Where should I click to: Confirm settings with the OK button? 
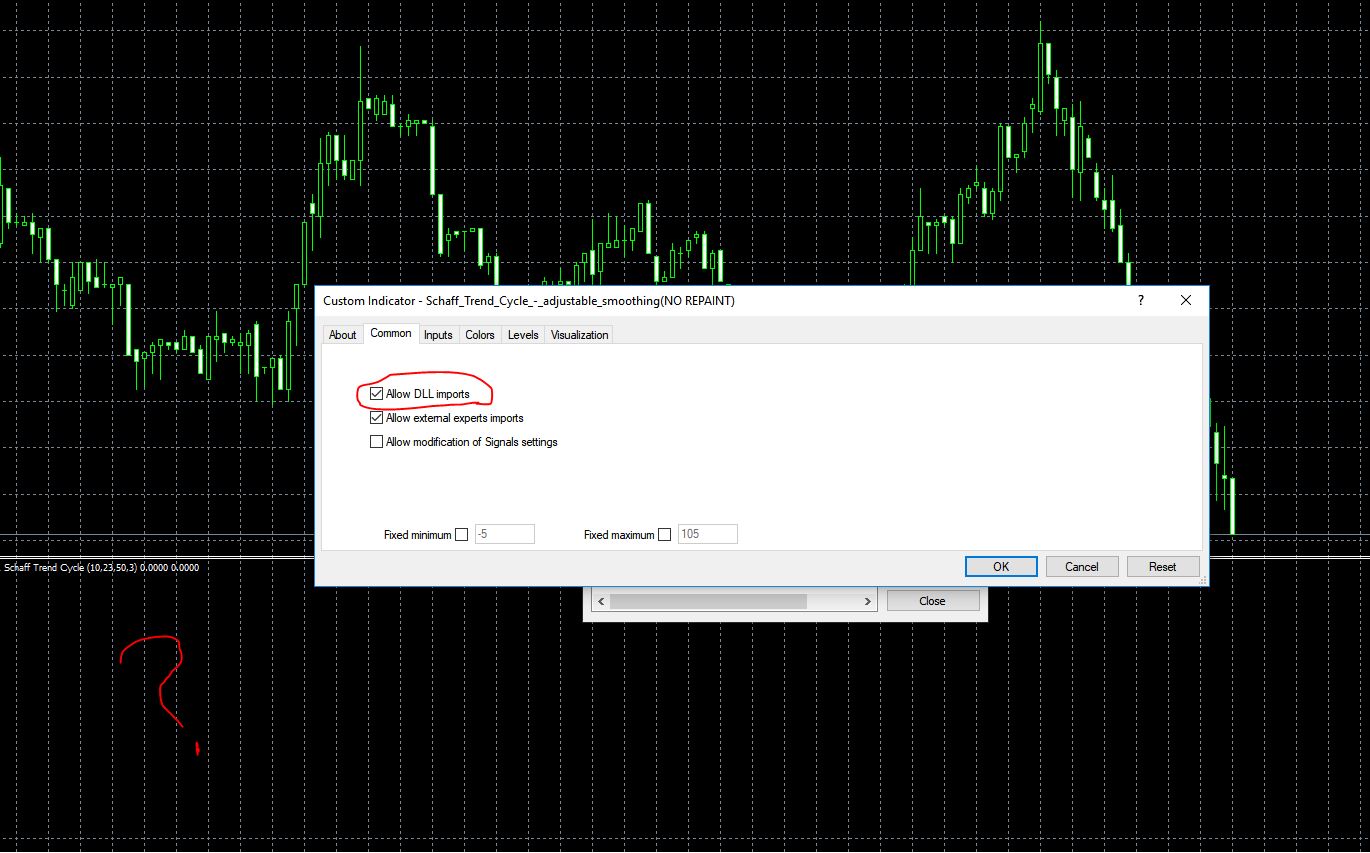click(x=1000, y=566)
